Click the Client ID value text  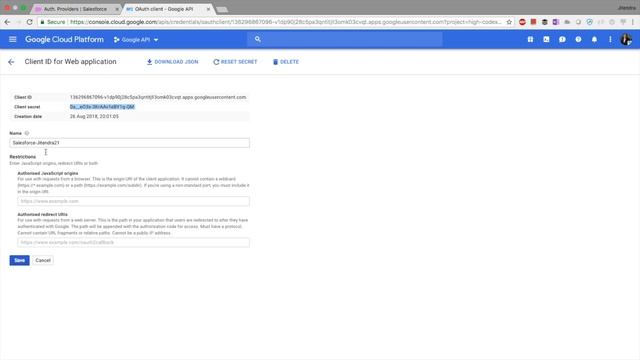tap(158, 97)
